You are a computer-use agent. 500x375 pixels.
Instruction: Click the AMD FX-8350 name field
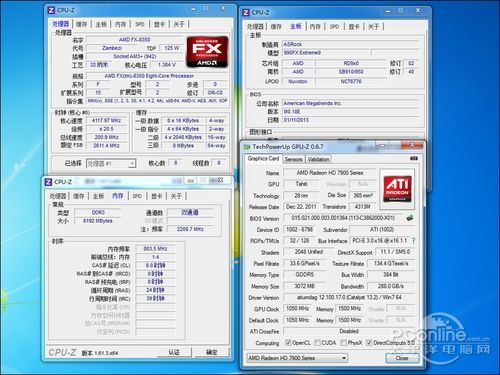(135, 40)
